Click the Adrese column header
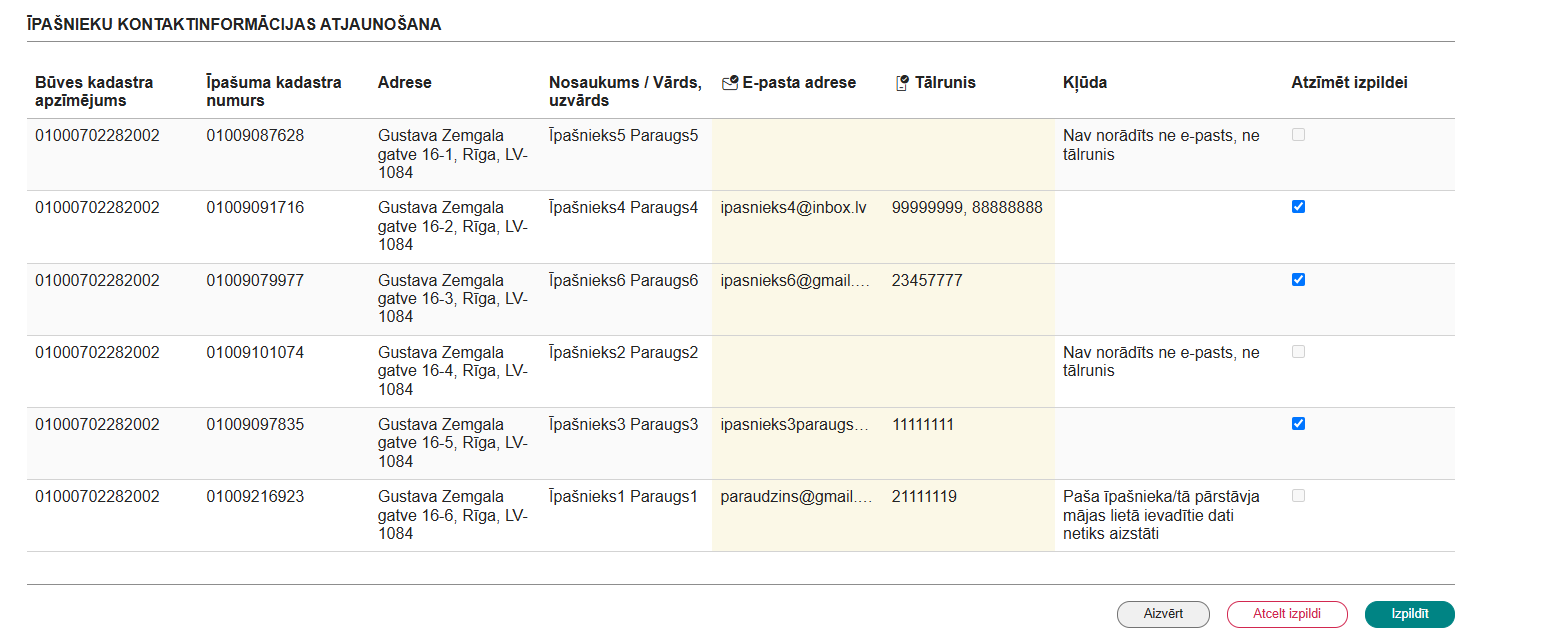This screenshot has height=641, width=1547. [x=405, y=83]
